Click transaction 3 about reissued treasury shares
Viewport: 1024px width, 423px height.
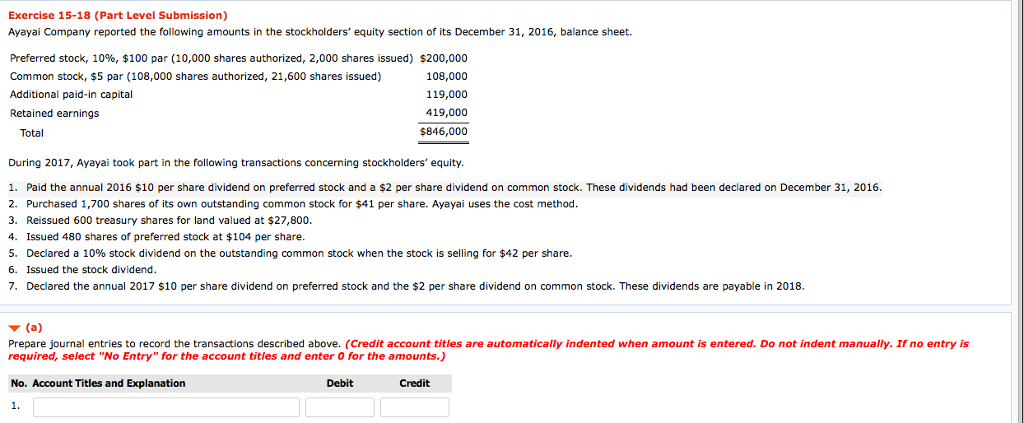166,220
